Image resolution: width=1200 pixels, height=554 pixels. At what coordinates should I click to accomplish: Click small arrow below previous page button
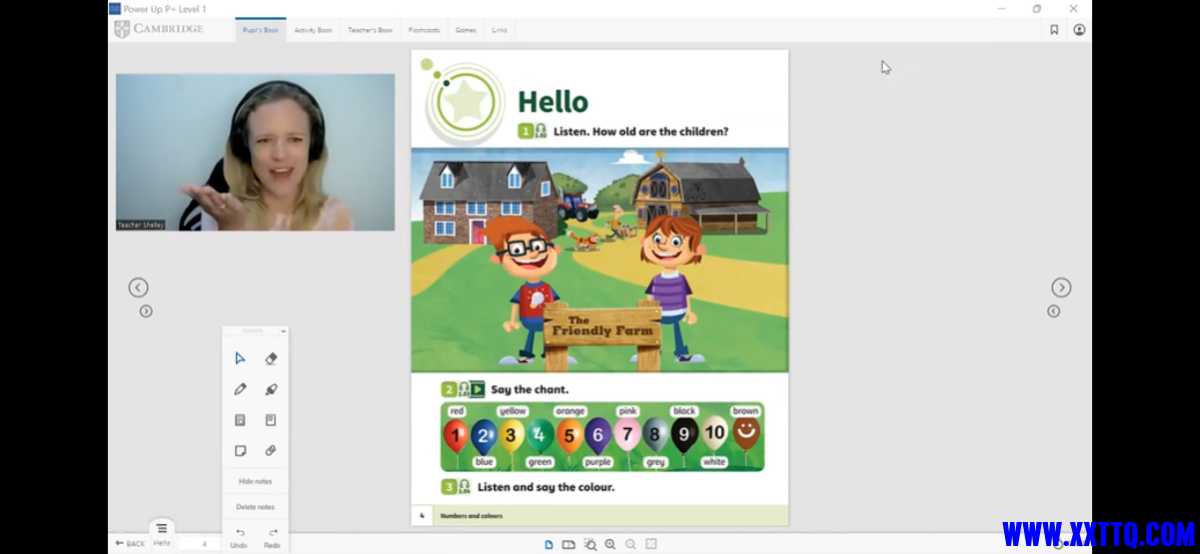click(x=146, y=311)
